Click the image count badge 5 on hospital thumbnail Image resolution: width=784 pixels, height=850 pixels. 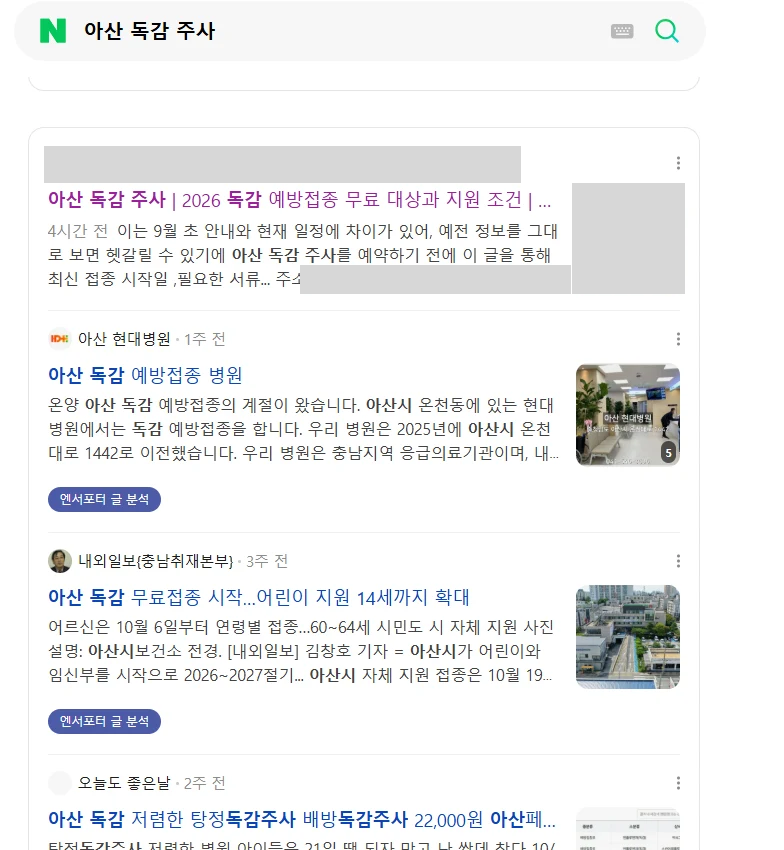point(669,453)
